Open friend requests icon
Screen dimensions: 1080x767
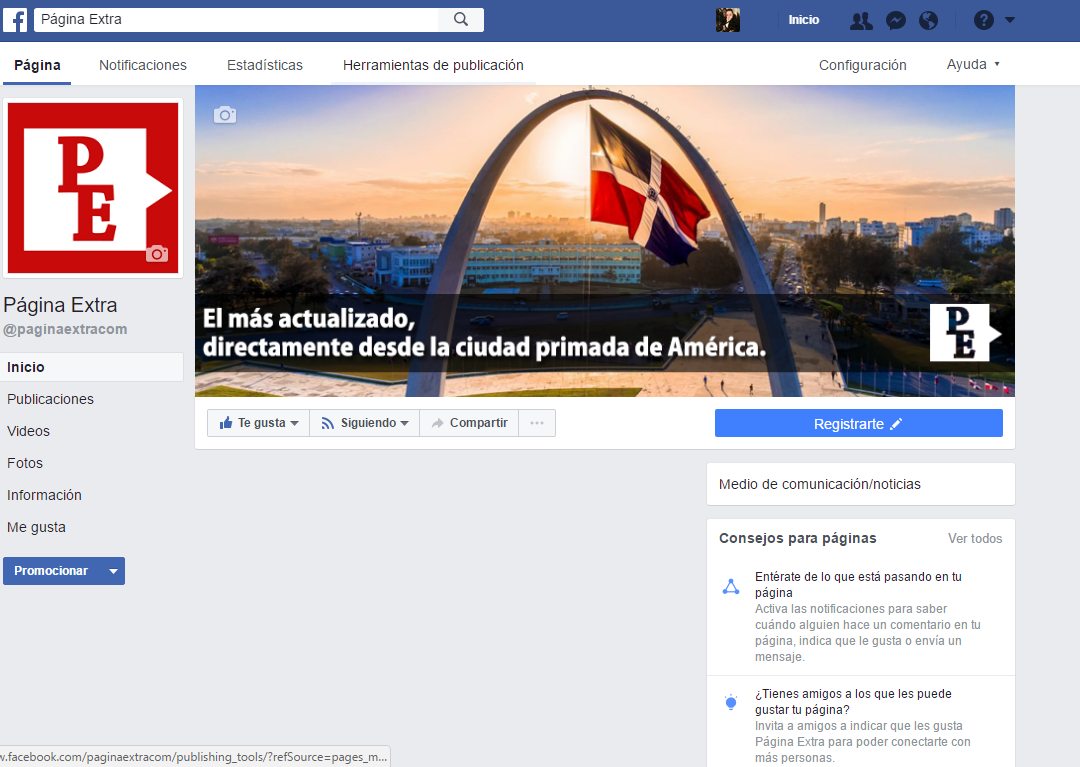click(861, 21)
